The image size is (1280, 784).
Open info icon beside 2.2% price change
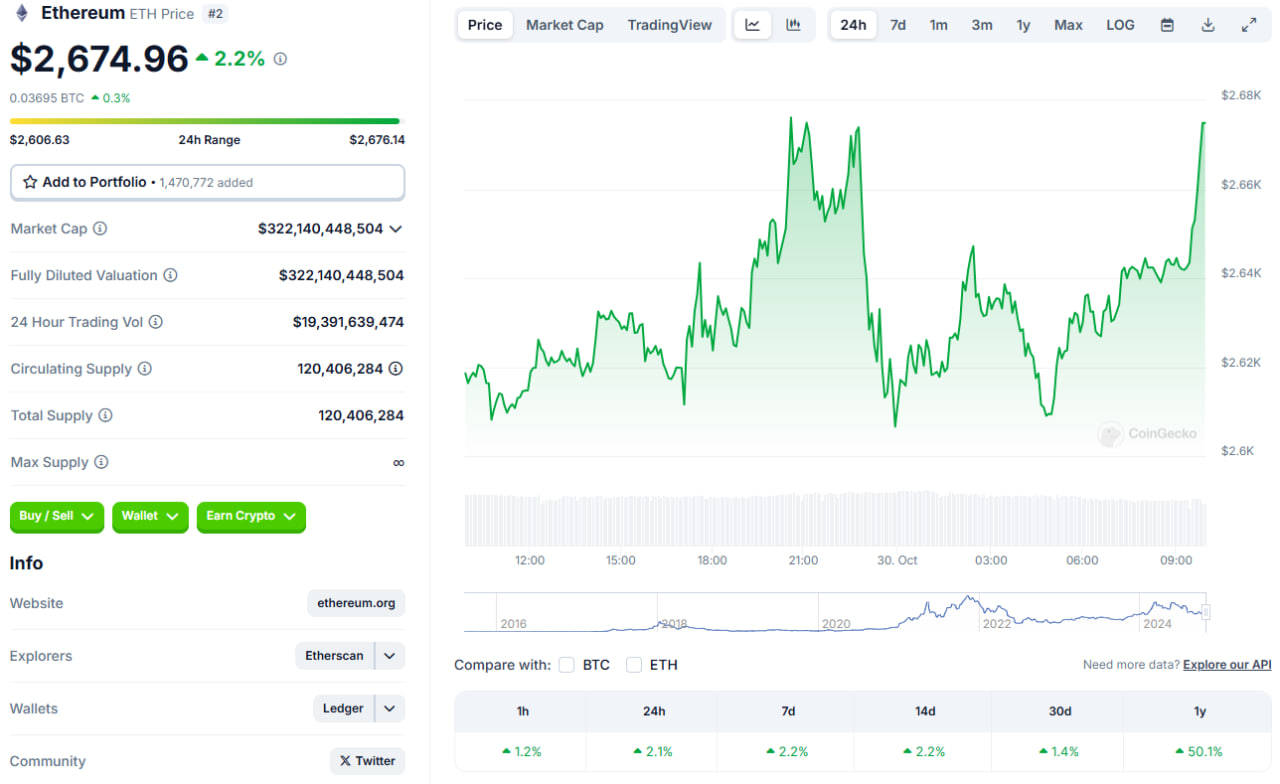pos(280,59)
